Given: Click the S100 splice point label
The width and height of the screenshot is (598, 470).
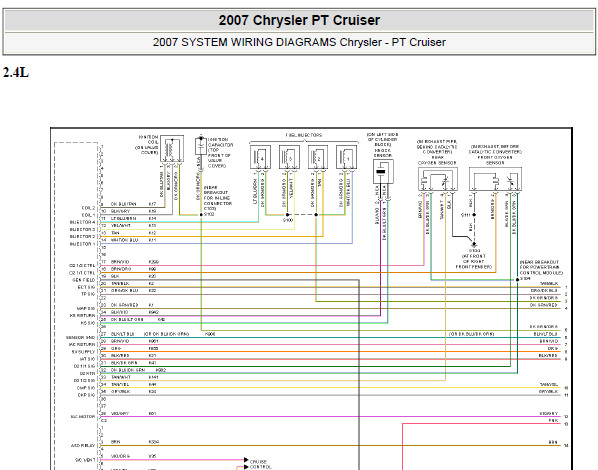Looking at the screenshot, I should click(x=288, y=220).
